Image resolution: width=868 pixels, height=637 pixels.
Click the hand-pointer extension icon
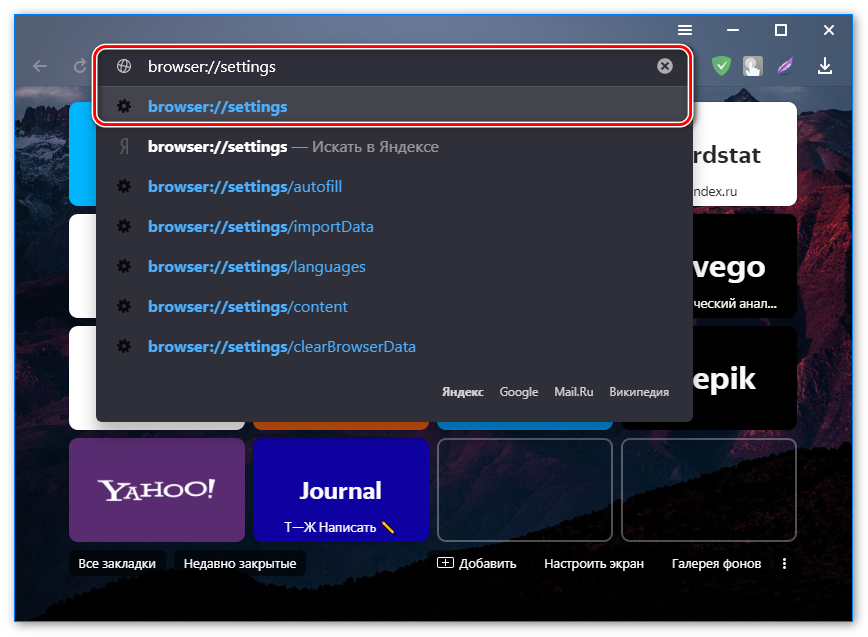(753, 67)
